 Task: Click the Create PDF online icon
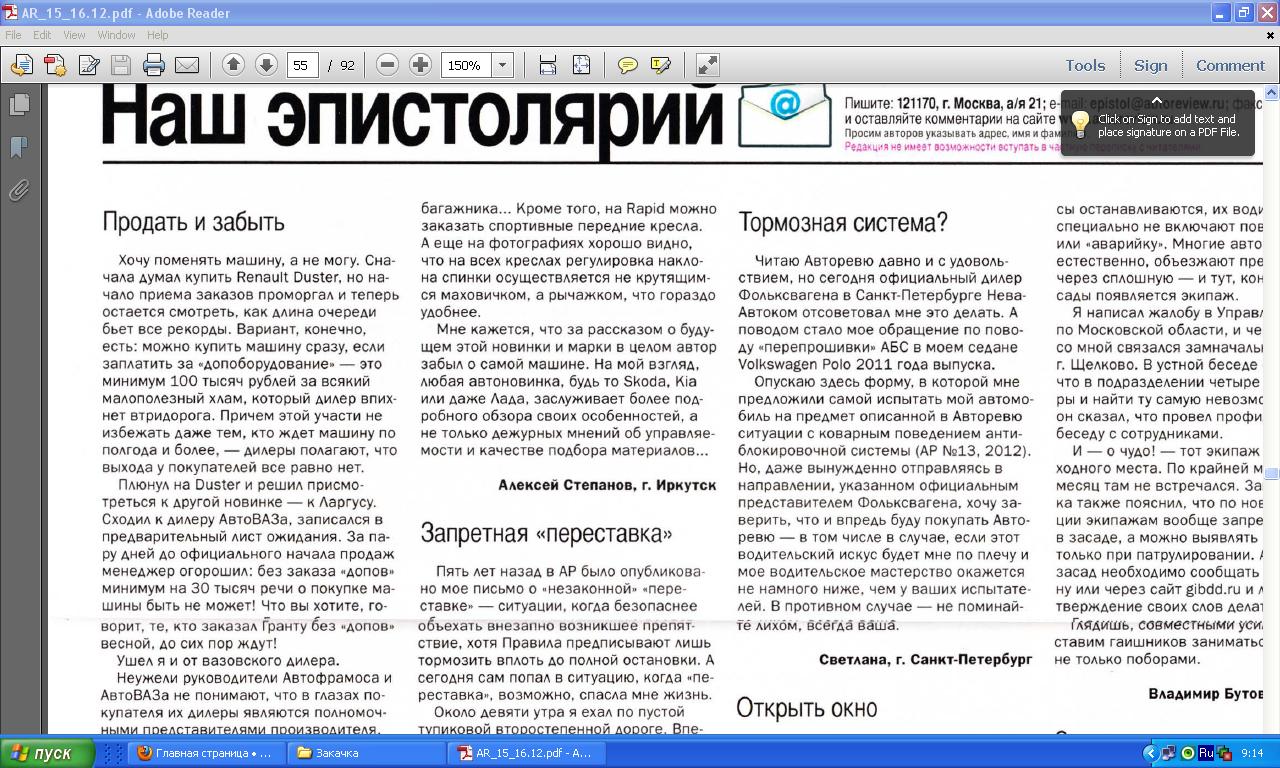[x=55, y=65]
